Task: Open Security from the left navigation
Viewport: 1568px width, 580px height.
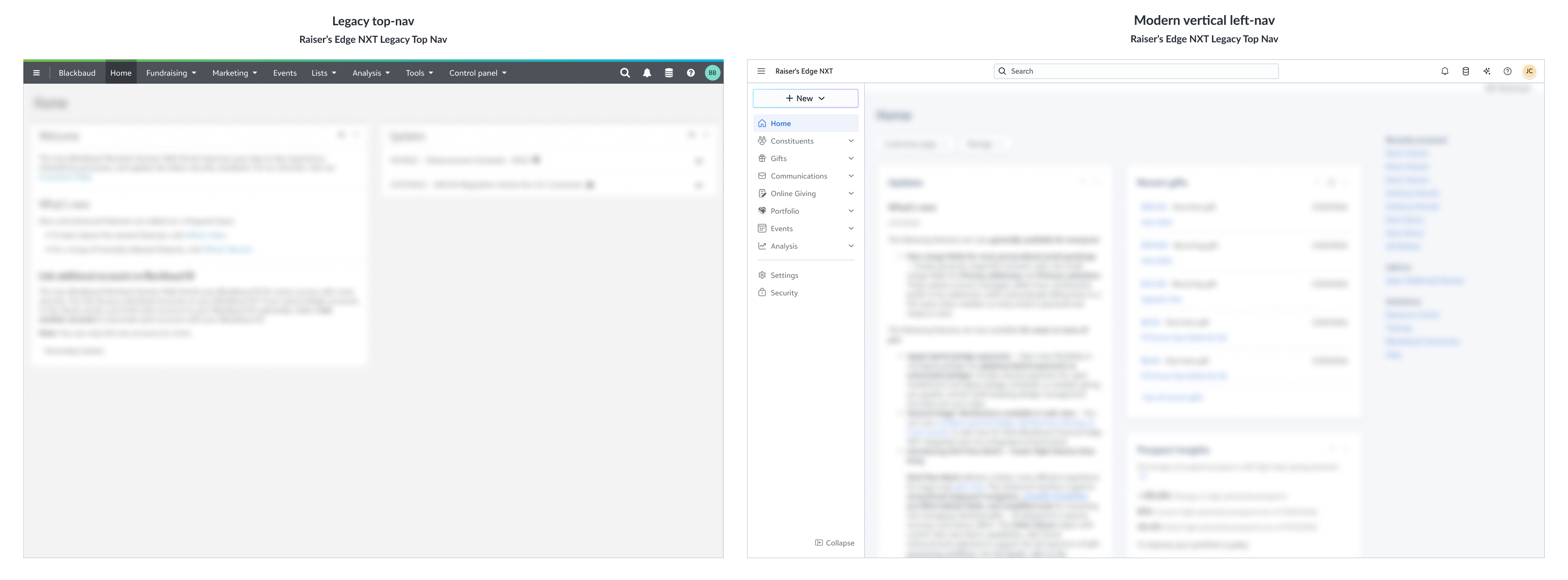Action: [x=784, y=292]
